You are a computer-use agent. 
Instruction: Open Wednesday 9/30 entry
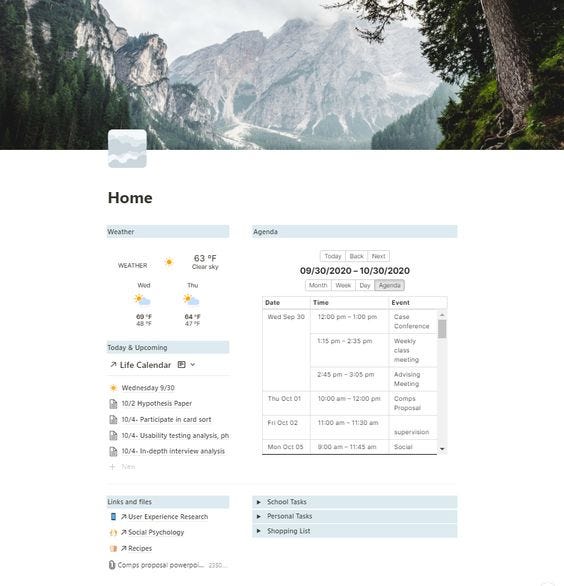[x=148, y=388]
